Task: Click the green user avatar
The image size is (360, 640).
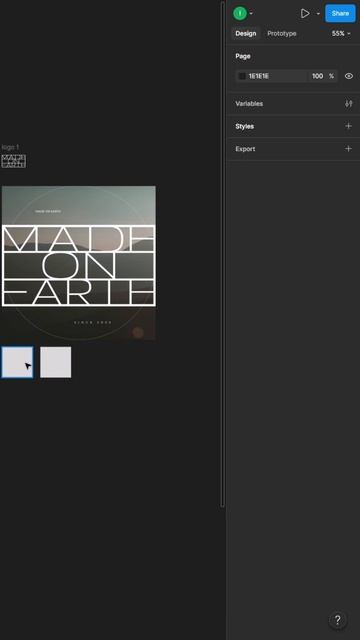Action: pyautogui.click(x=240, y=13)
